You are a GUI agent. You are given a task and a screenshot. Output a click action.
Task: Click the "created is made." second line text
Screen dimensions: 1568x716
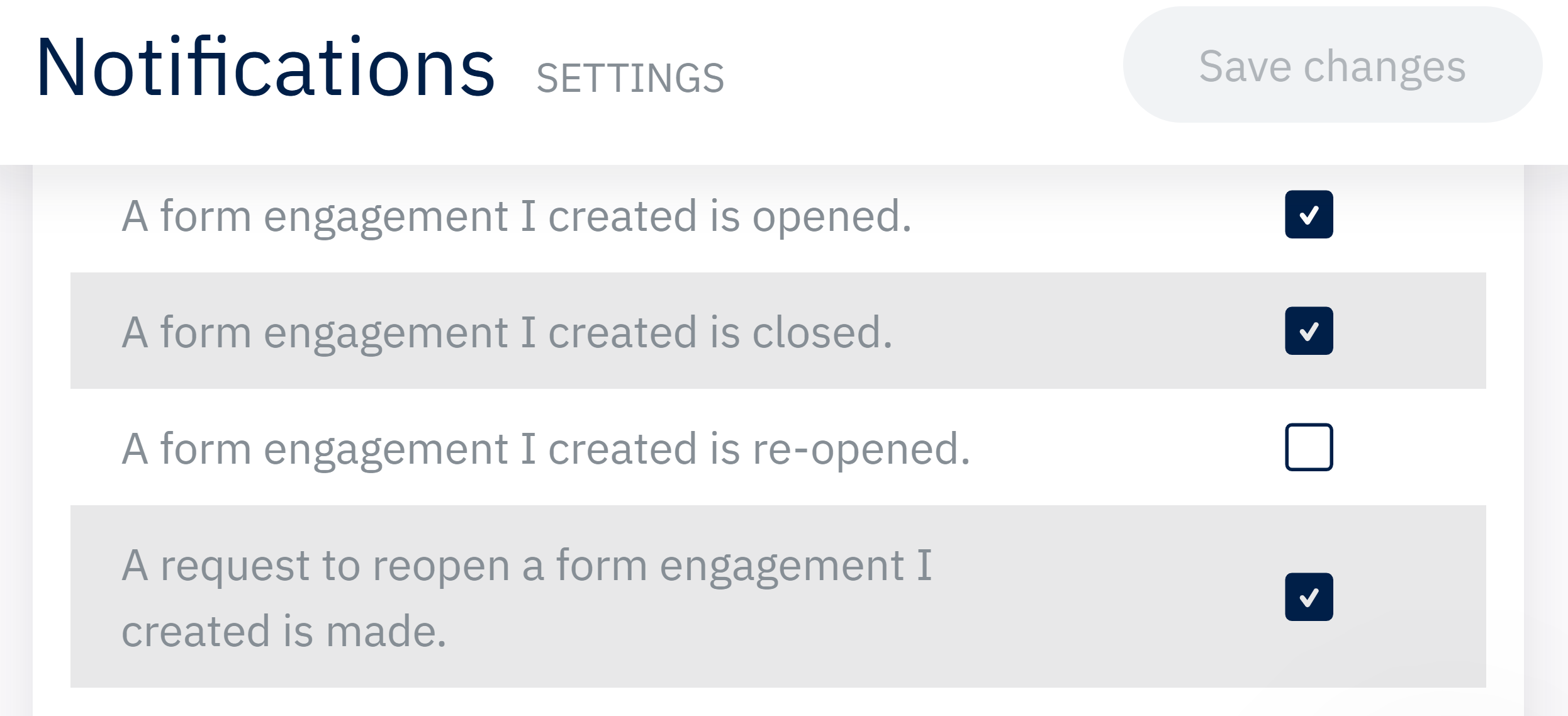coord(284,631)
